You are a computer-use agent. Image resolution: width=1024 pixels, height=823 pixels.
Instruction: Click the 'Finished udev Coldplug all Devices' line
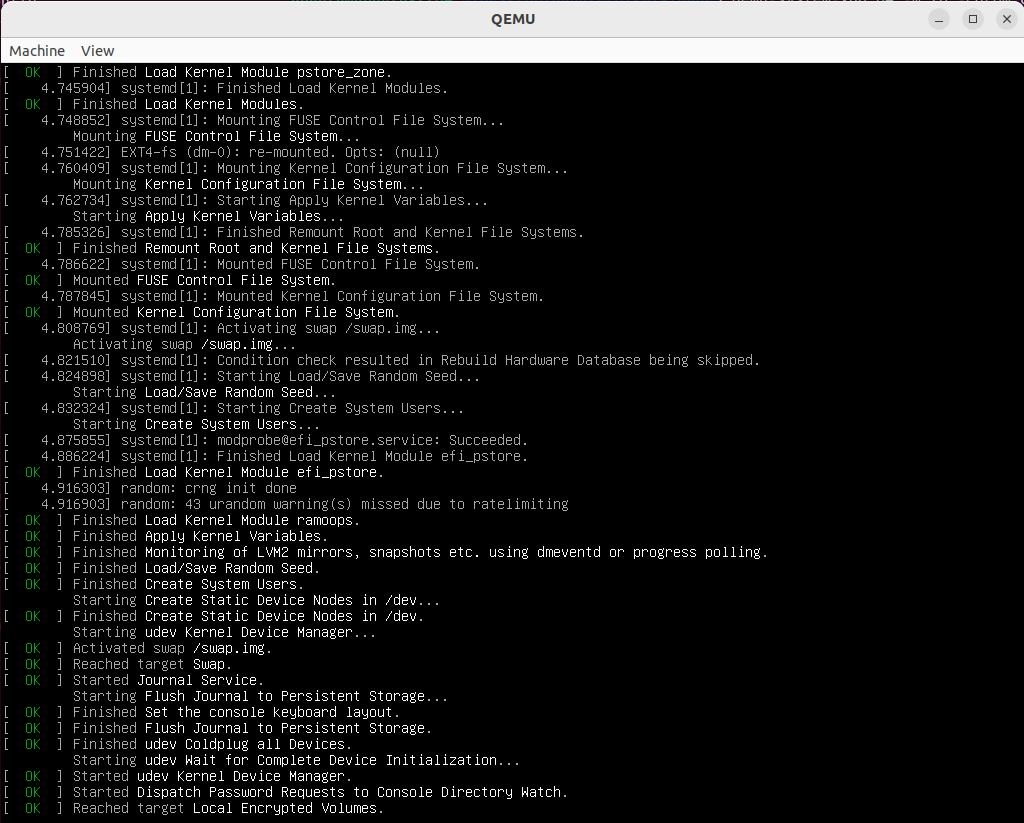(x=212, y=744)
